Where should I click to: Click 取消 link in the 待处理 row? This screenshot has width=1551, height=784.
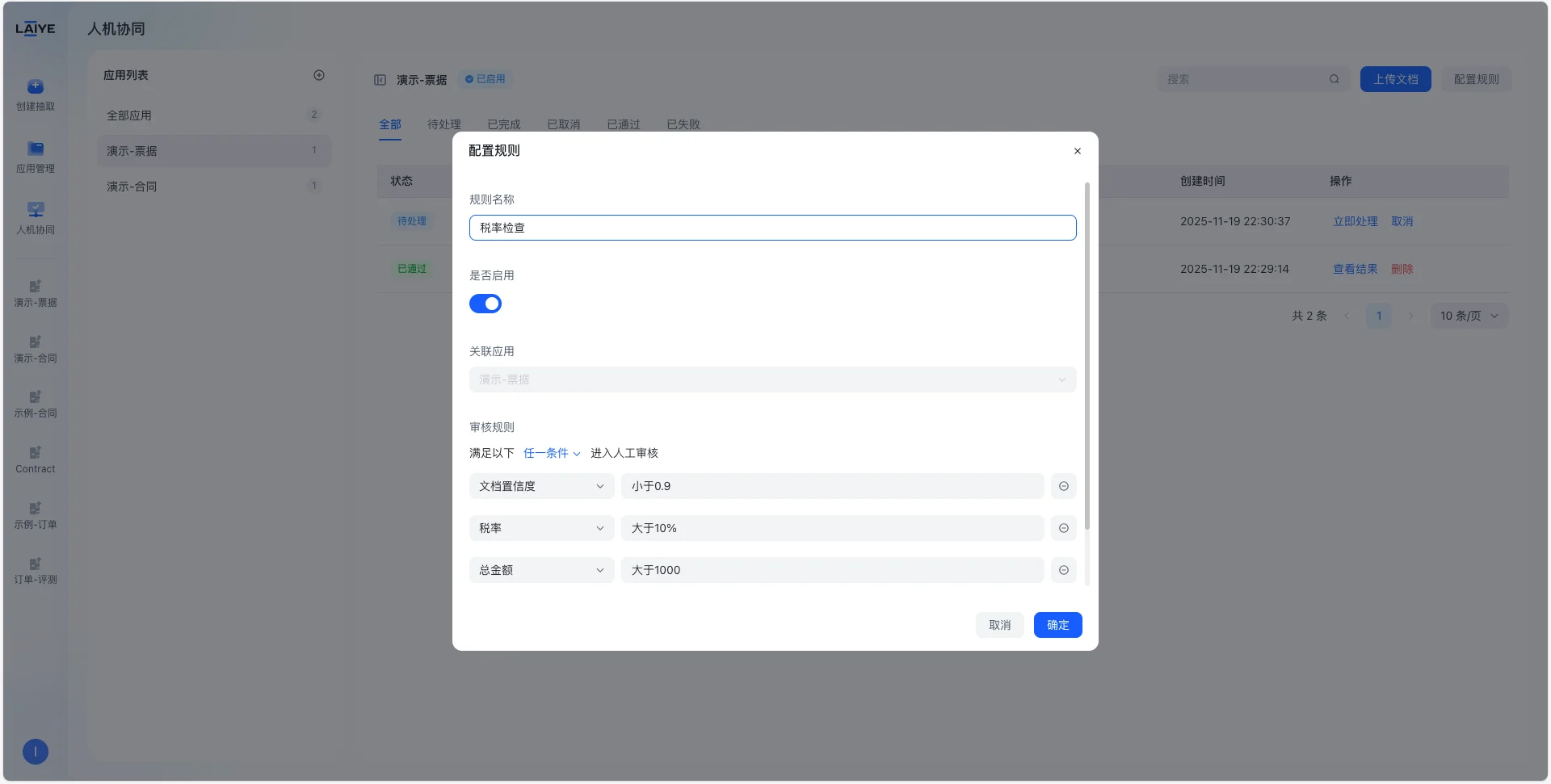[1402, 221]
